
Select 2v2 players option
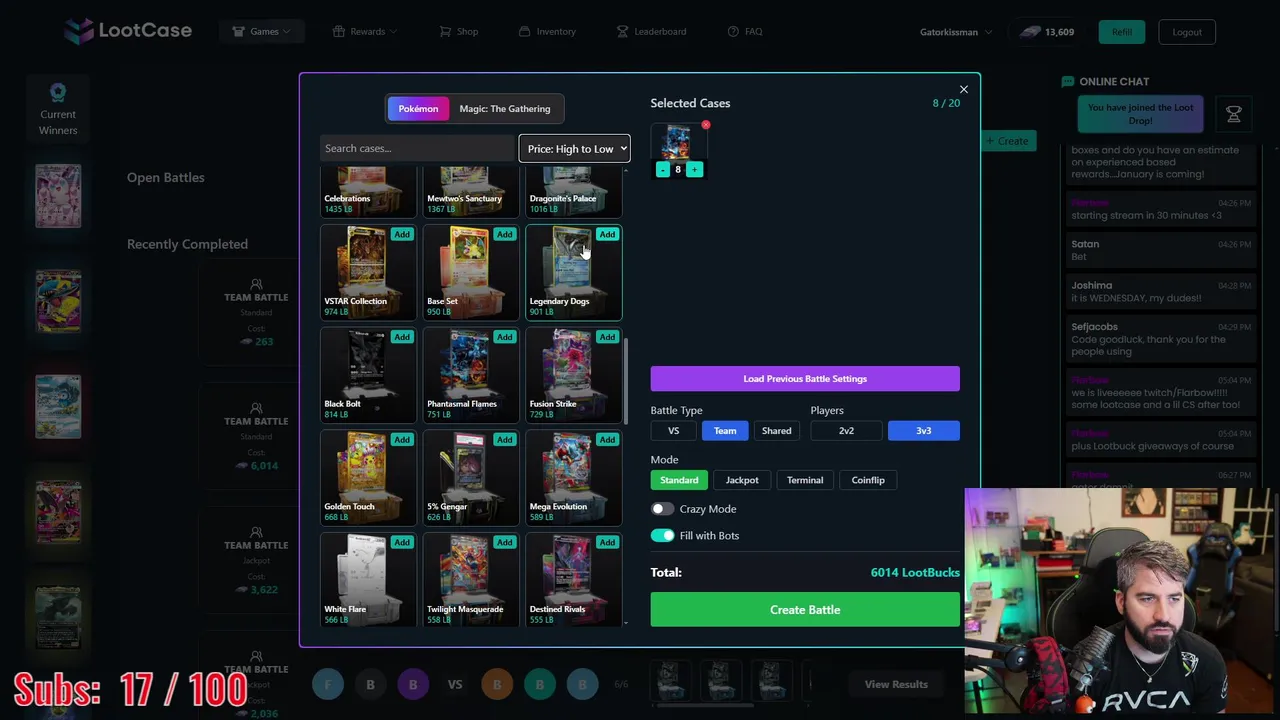(x=846, y=431)
